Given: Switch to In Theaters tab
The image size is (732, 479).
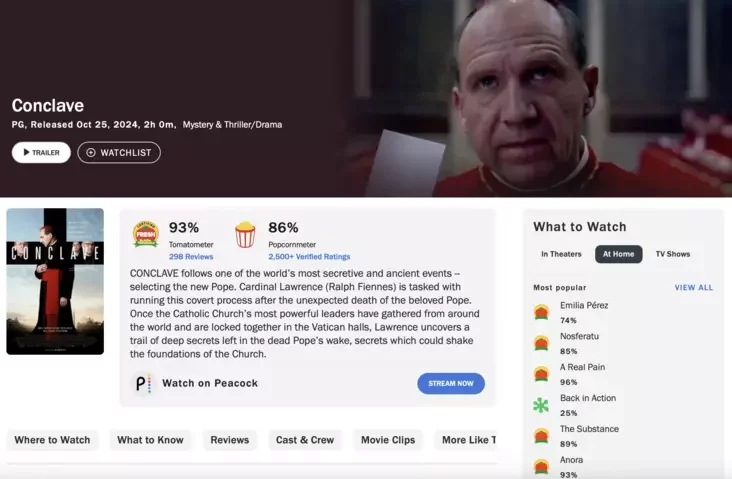Looking at the screenshot, I should pos(561,254).
